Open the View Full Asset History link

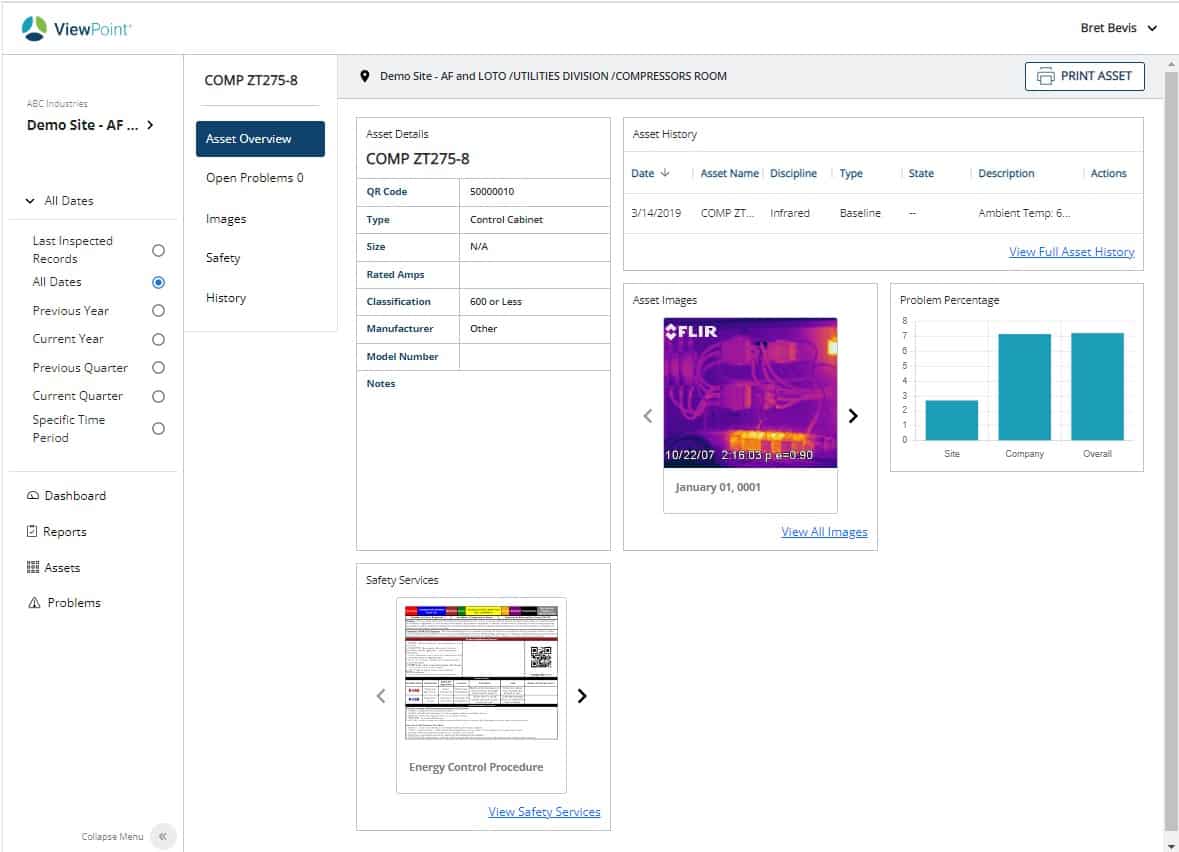click(1071, 252)
